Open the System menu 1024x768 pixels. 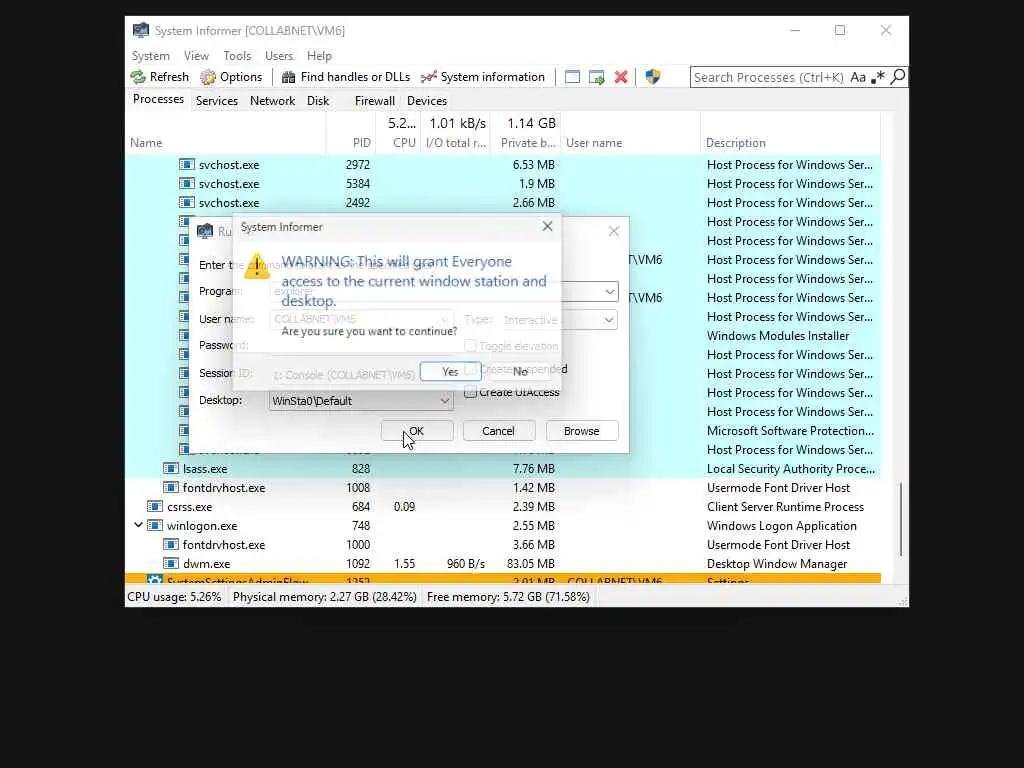click(x=150, y=56)
